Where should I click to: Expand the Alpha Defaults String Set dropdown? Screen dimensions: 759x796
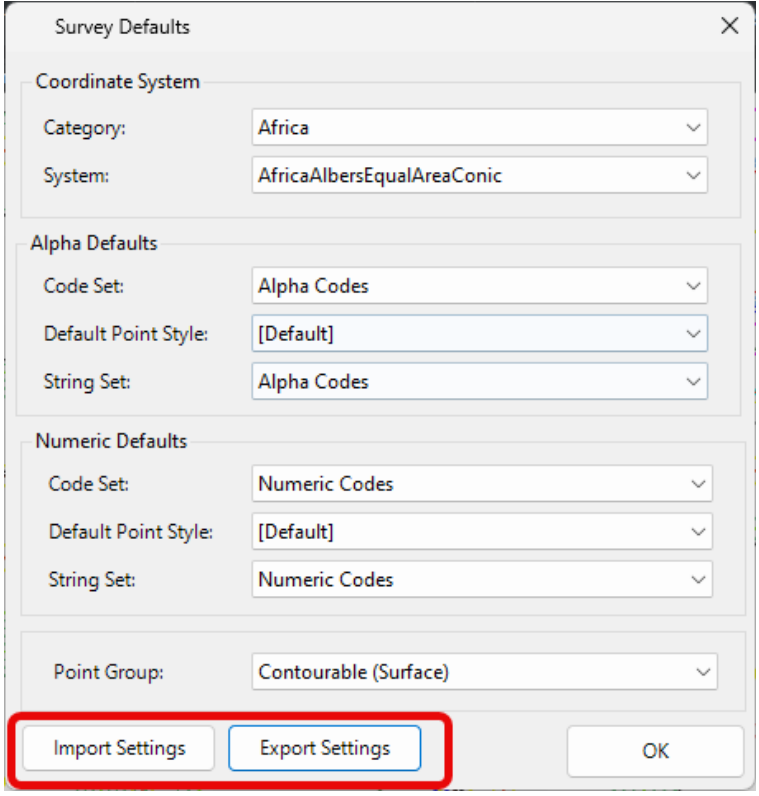479,381
